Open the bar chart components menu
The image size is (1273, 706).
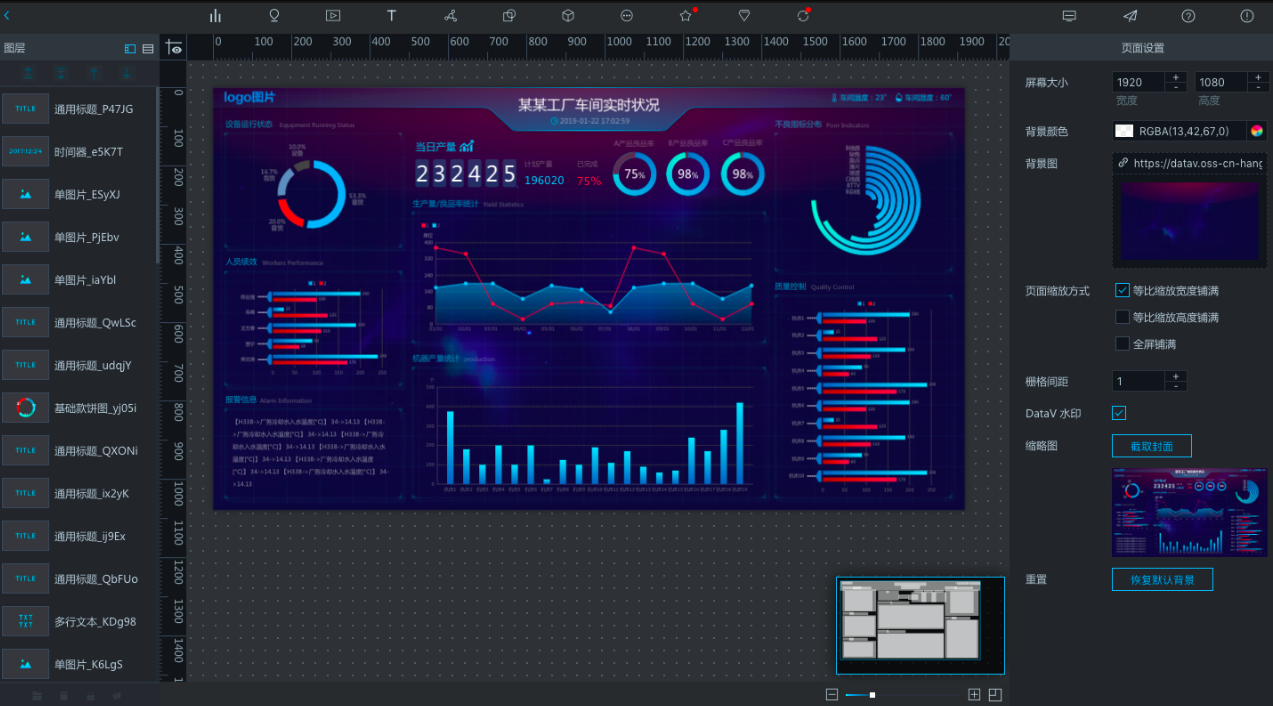coord(215,16)
